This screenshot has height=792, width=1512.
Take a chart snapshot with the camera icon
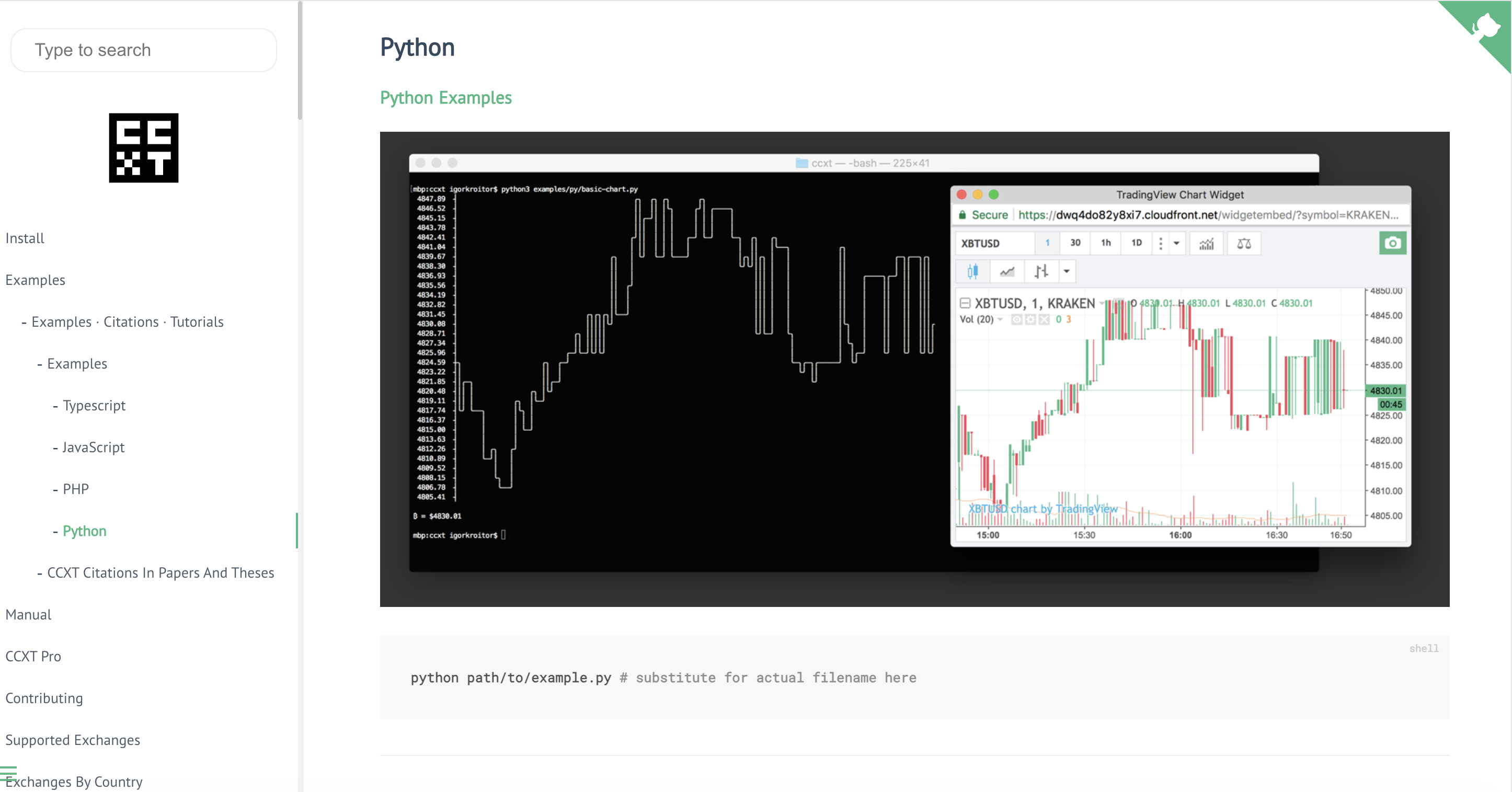click(x=1393, y=244)
